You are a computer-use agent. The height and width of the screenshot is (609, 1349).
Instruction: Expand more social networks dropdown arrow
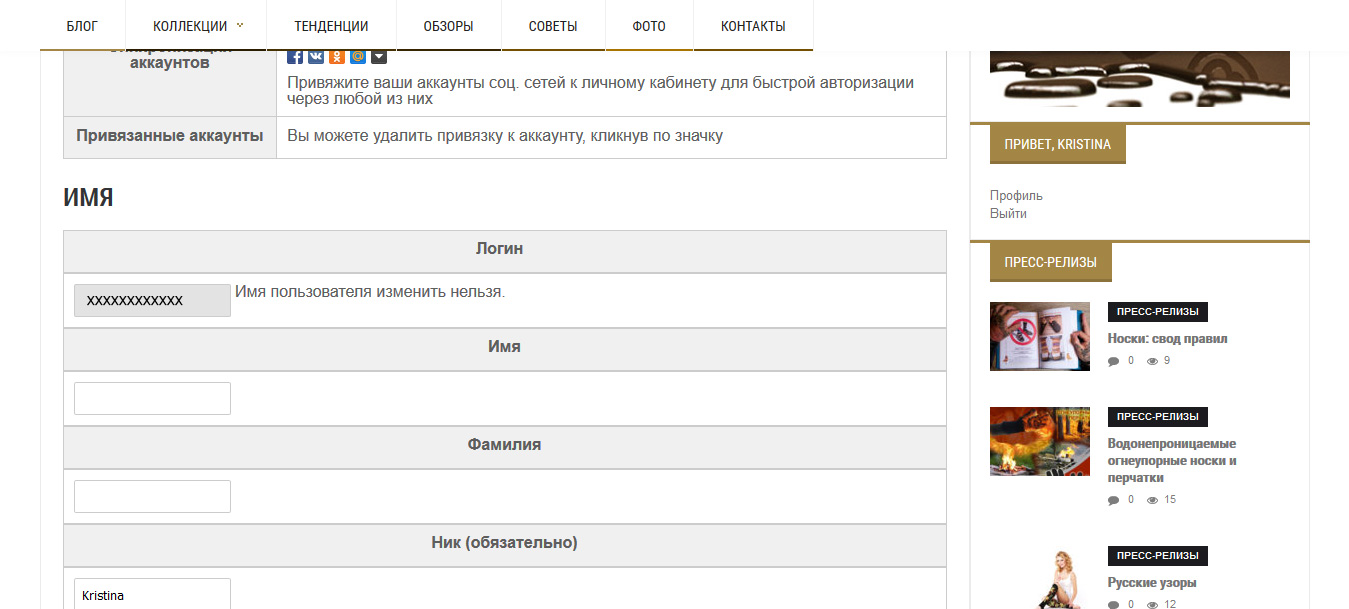379,57
